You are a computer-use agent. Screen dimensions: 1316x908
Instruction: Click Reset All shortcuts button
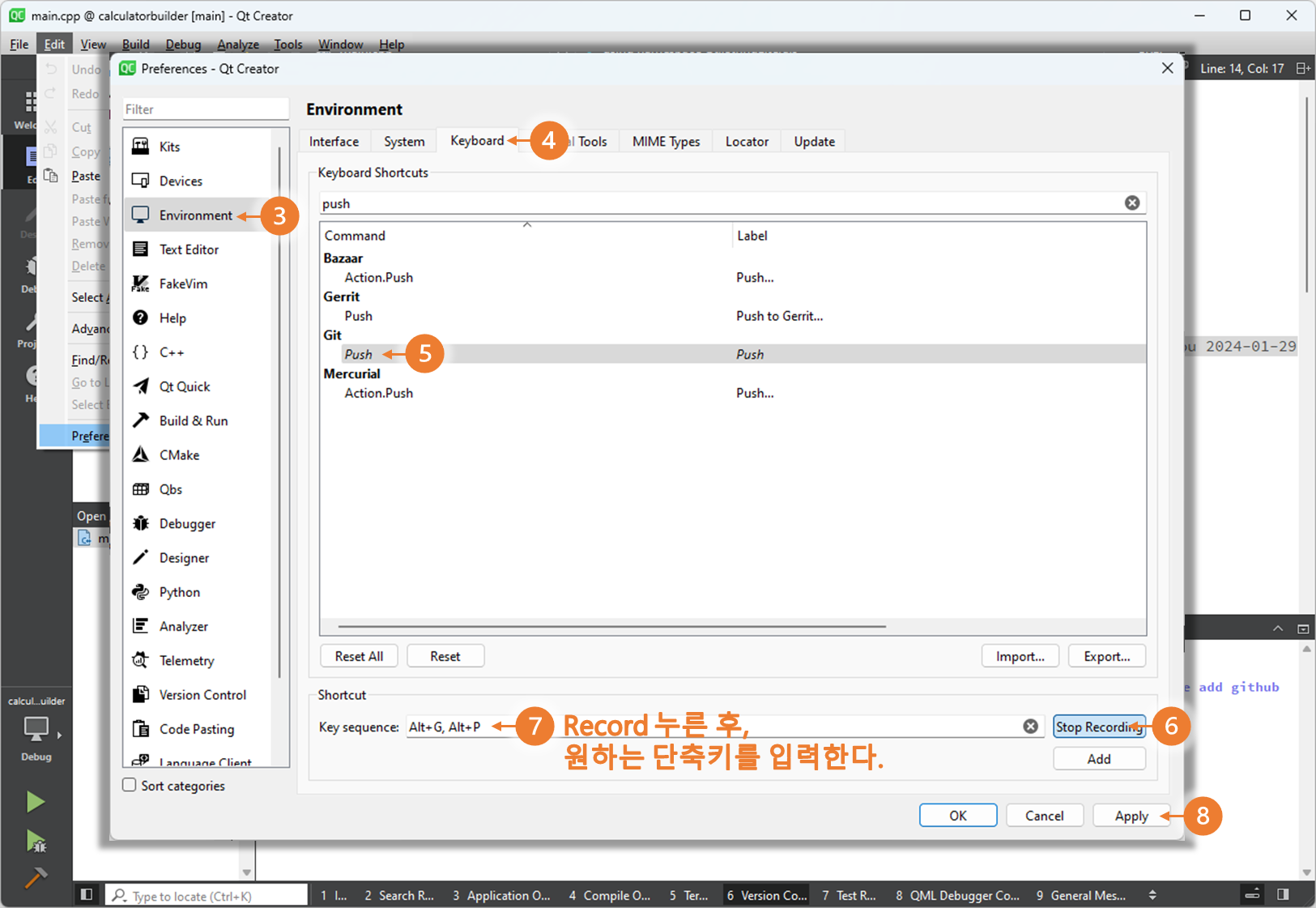pos(359,656)
